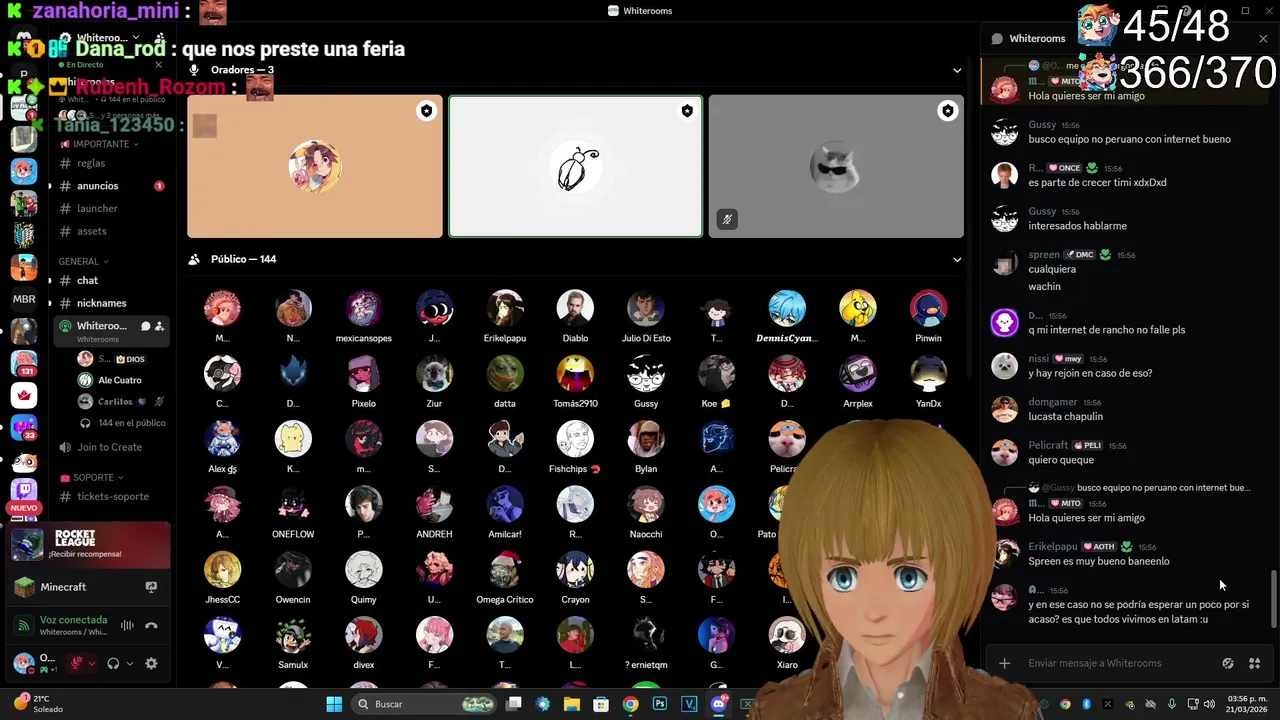Select the middle speaker video tile
Viewport: 1280px width, 720px height.
pyautogui.click(x=575, y=166)
